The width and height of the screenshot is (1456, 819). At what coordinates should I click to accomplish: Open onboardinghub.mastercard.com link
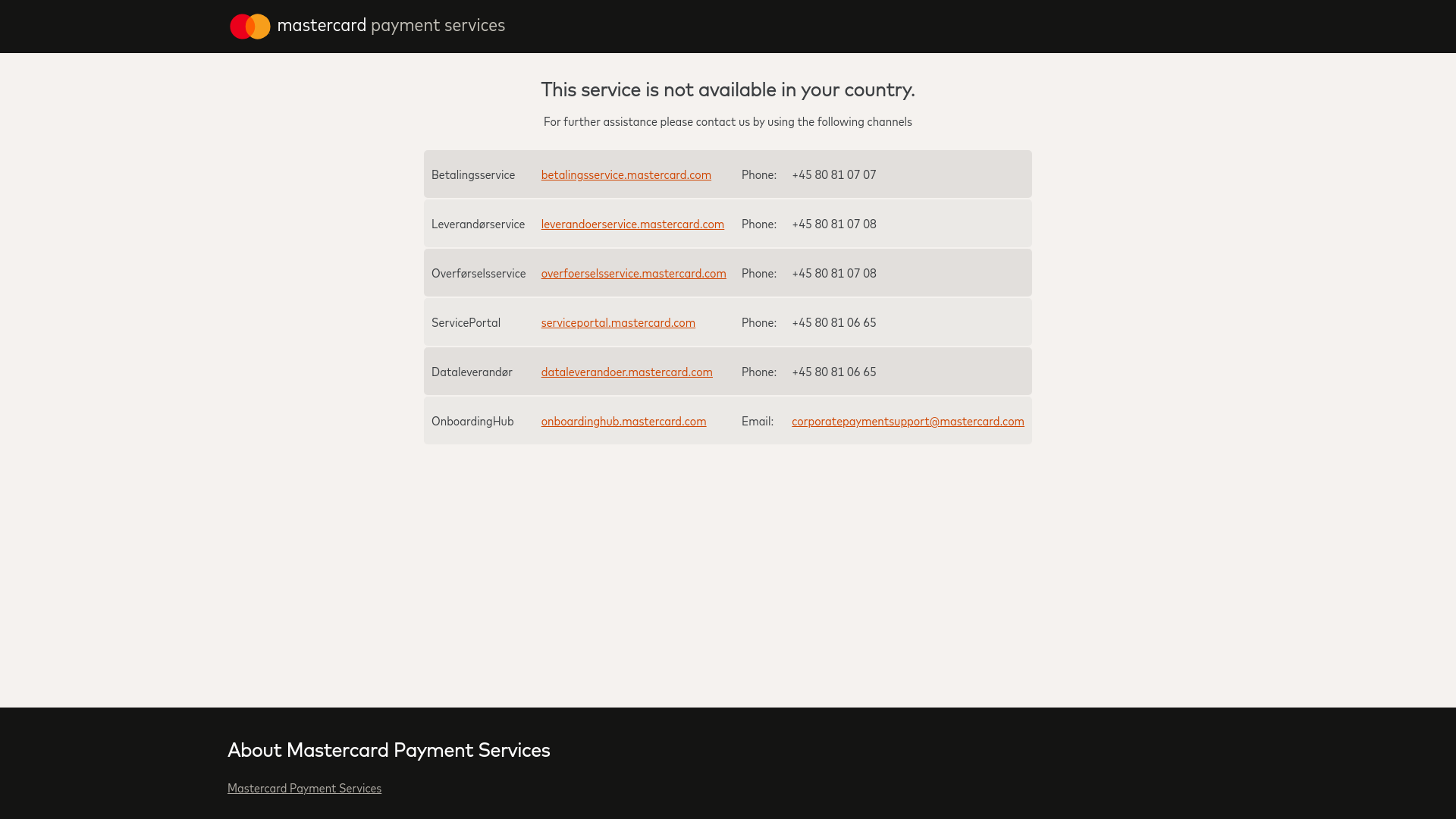click(x=623, y=421)
